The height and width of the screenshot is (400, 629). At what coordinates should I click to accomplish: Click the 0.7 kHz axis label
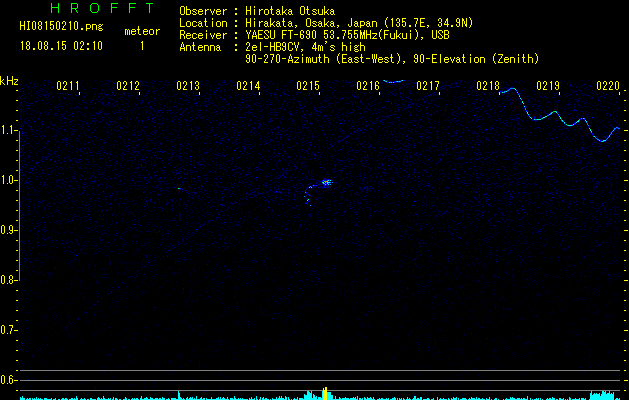(8, 330)
